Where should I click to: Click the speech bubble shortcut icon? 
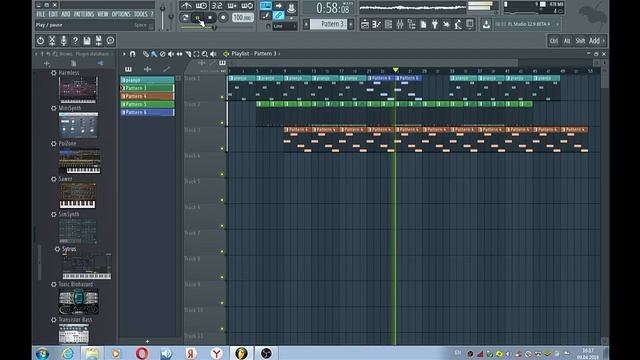click(x=110, y=40)
